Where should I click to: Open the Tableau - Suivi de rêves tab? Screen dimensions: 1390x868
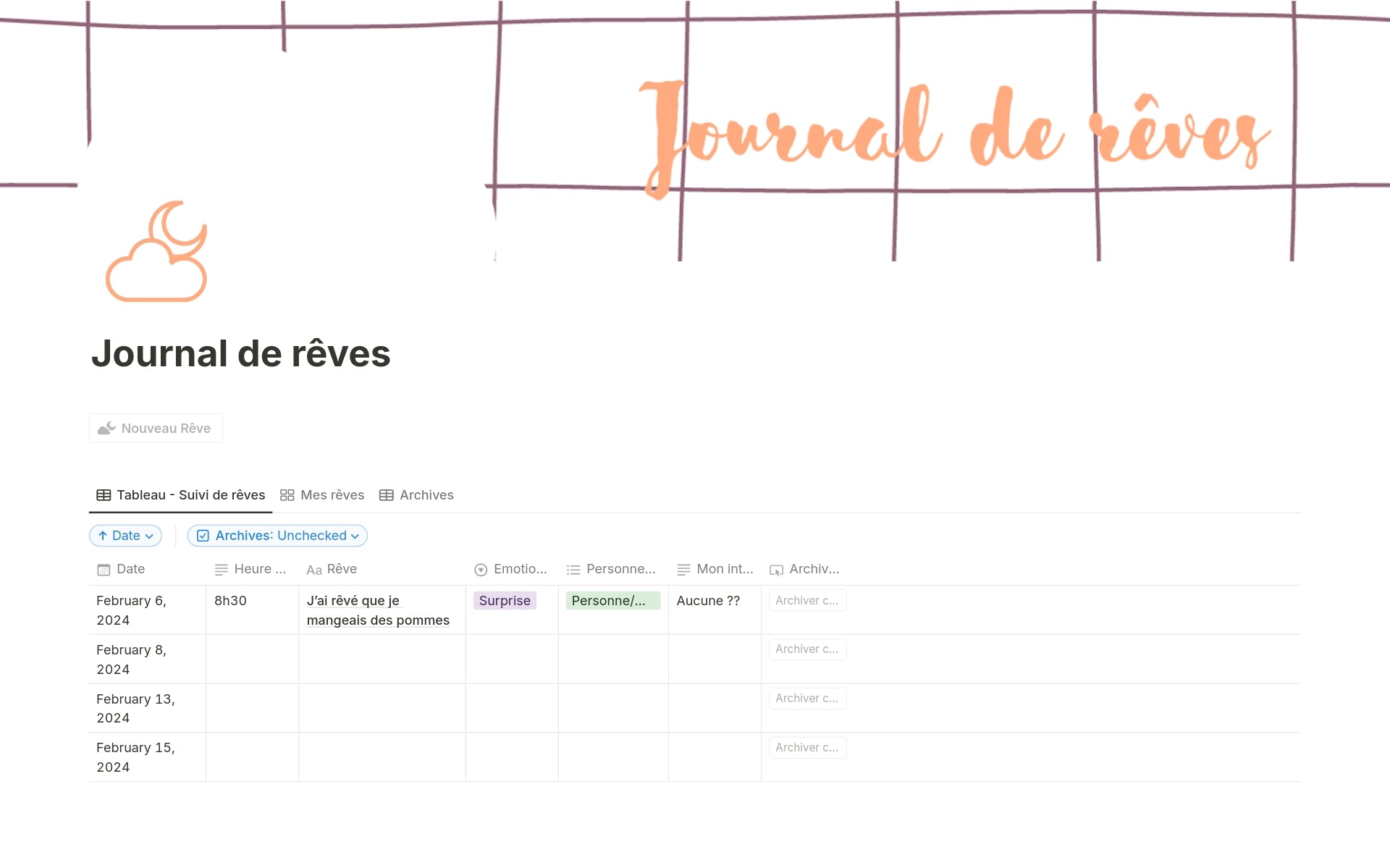pyautogui.click(x=180, y=495)
